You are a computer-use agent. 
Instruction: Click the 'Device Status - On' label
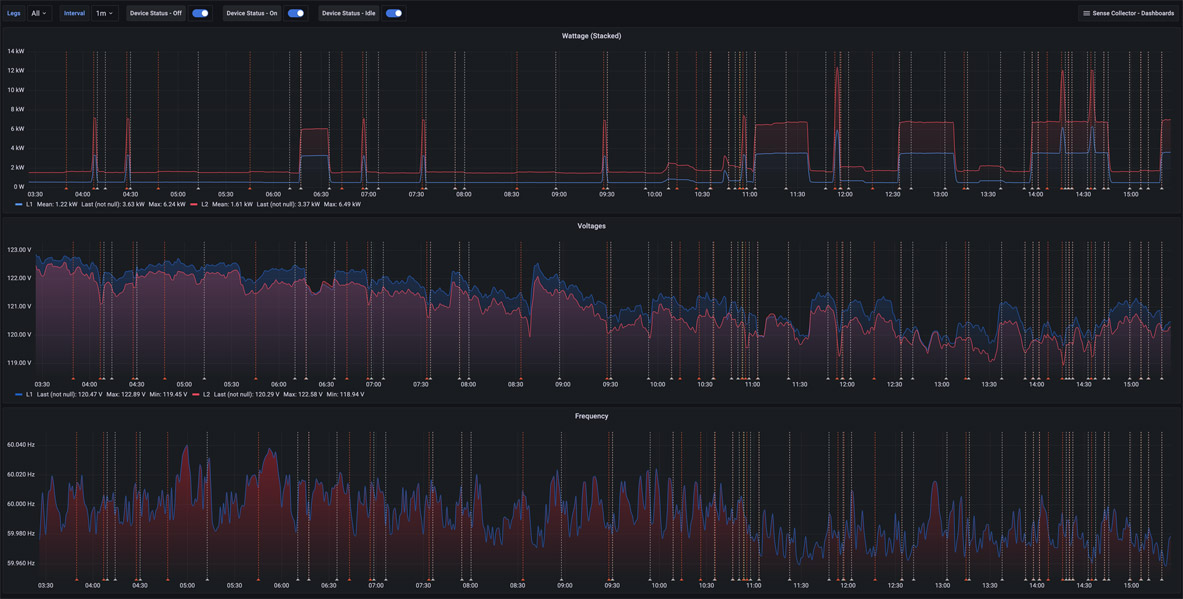tap(253, 13)
